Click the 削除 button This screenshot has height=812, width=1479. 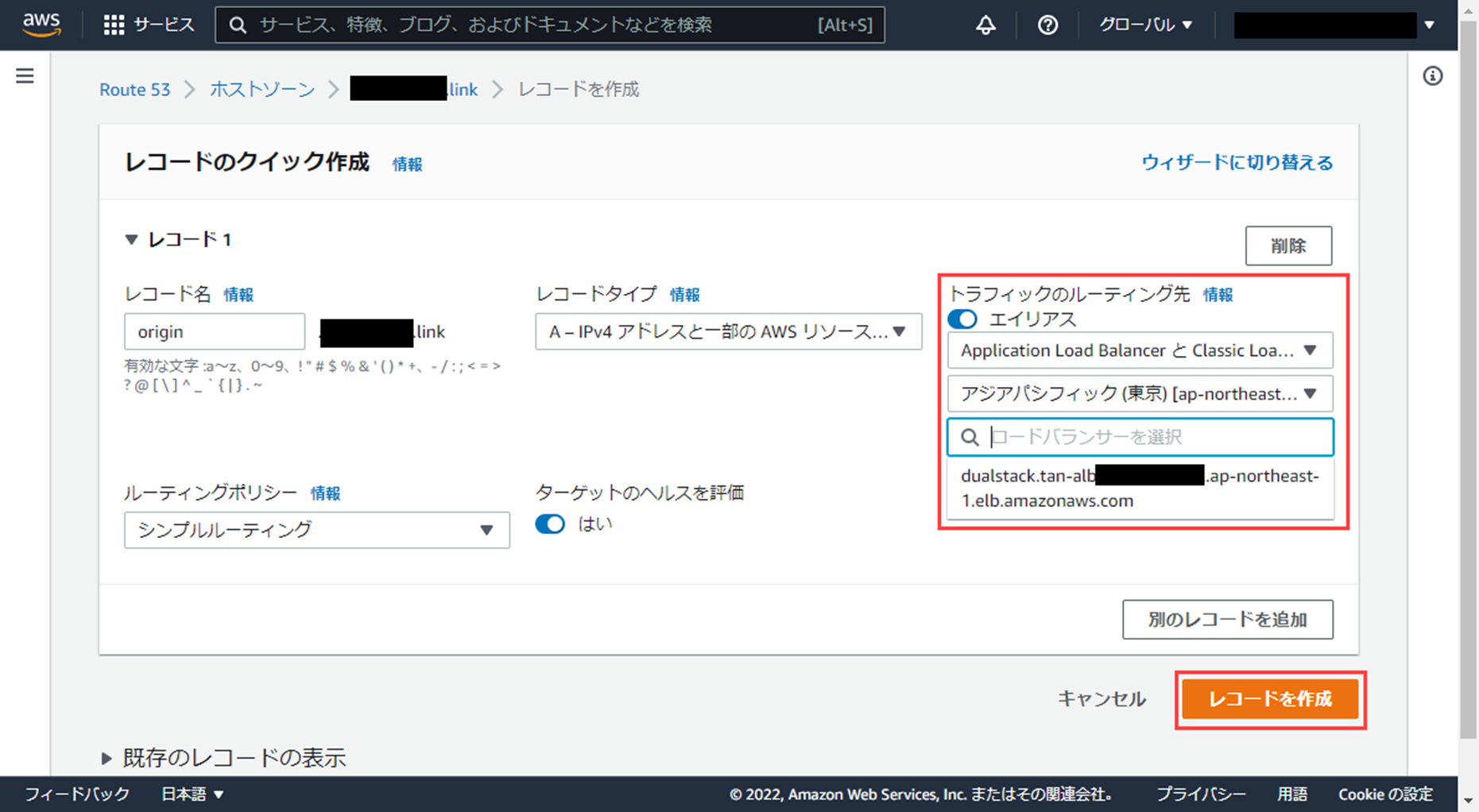[x=1288, y=246]
